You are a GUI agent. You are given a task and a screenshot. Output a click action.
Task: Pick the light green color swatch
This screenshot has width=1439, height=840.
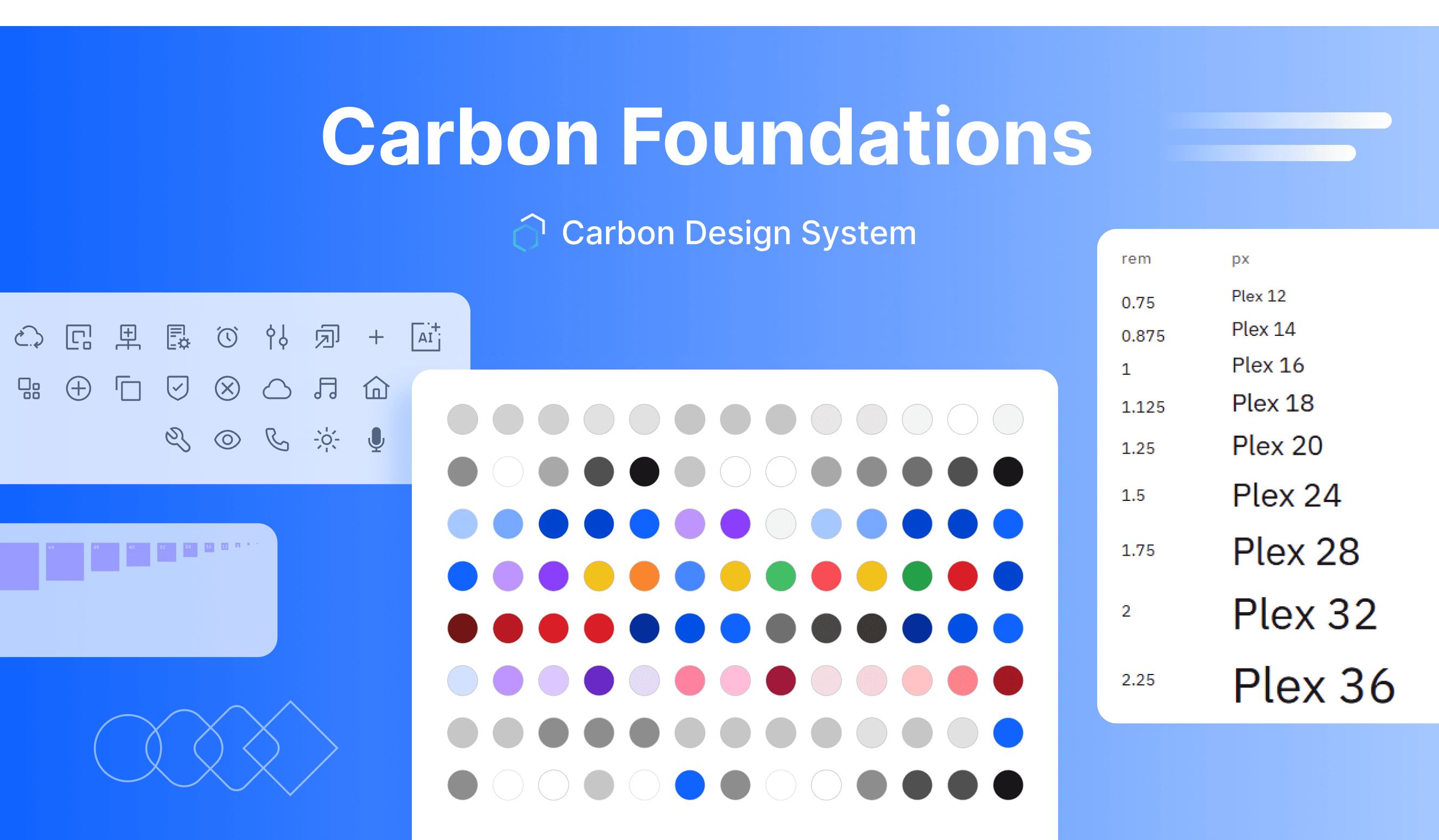(x=781, y=576)
